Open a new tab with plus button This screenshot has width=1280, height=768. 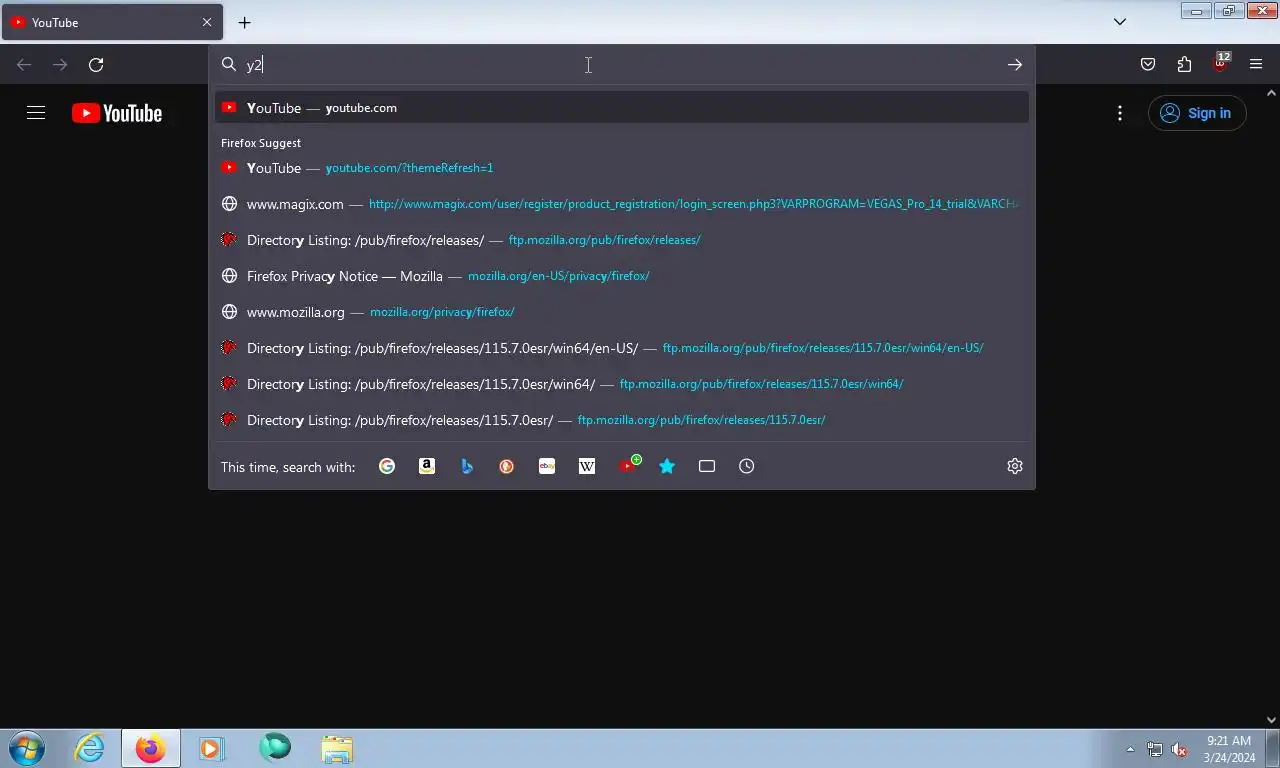[x=245, y=22]
